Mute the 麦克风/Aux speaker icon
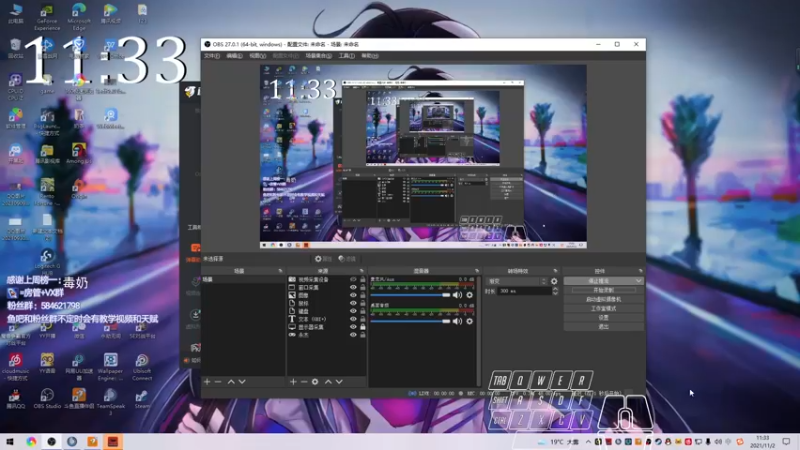The width and height of the screenshot is (800, 450). pos(457,295)
